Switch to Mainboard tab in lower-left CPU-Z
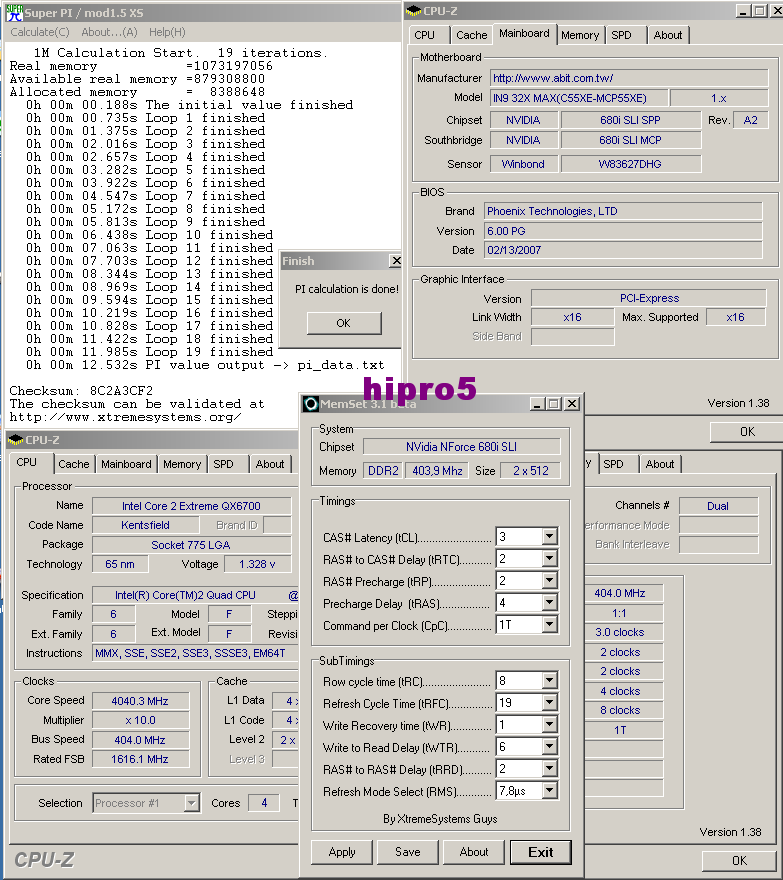The image size is (783, 880). pos(126,464)
